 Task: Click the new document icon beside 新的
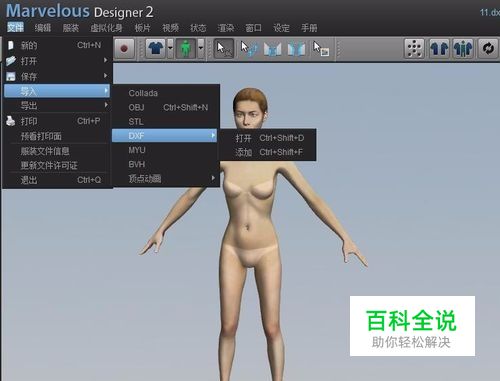11,45
